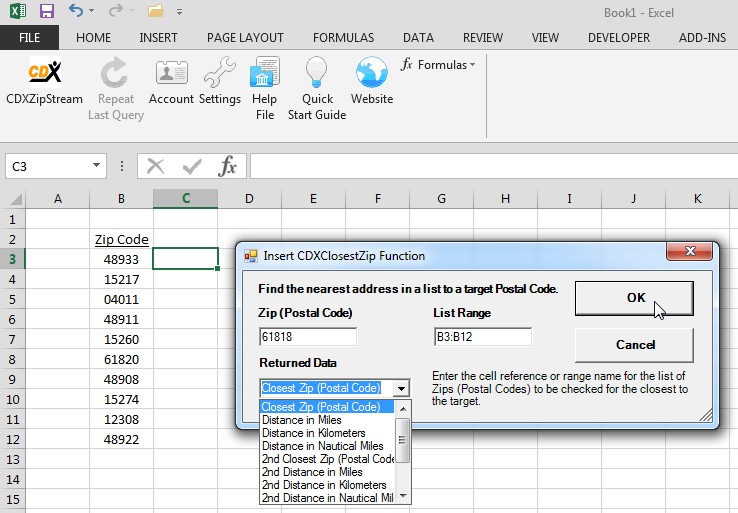Click the Repeat Last Query icon
The height and width of the screenshot is (513, 738).
point(114,72)
